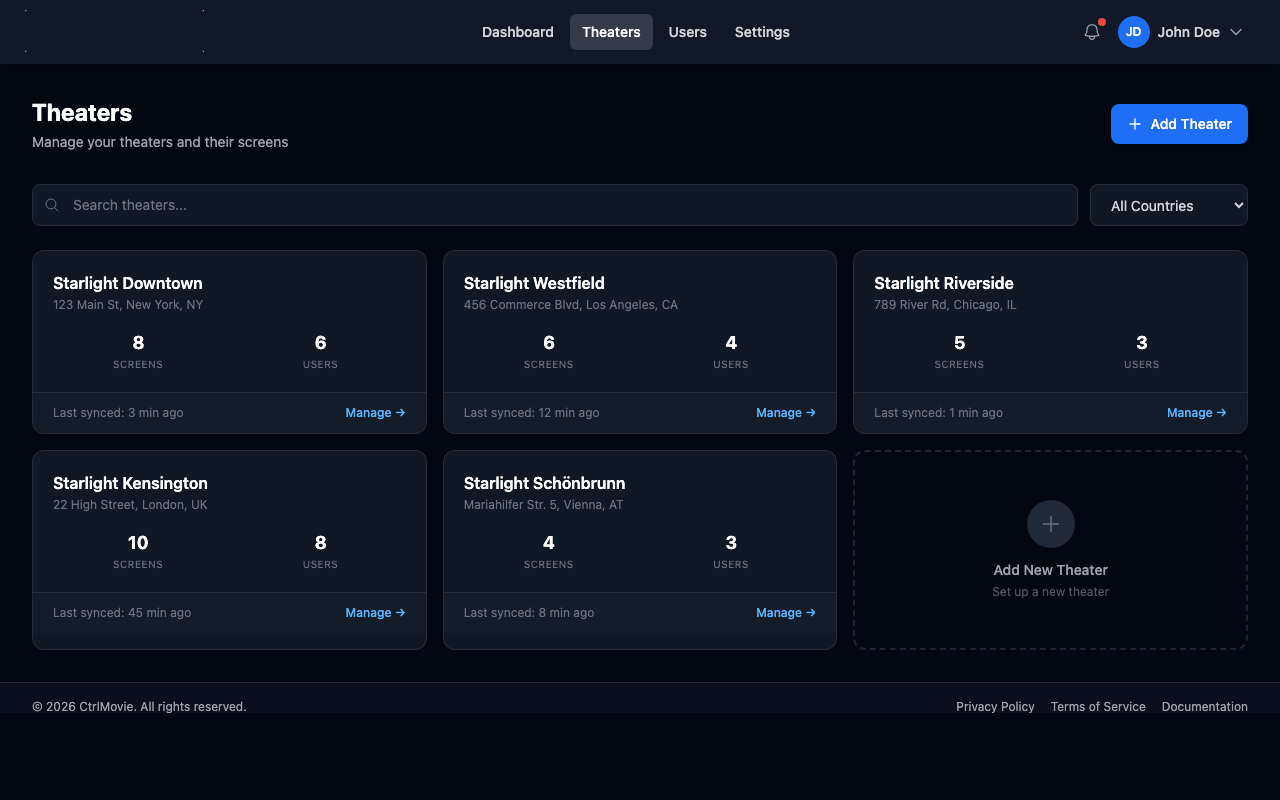1280x800 pixels.
Task: Focus the Search theaters input field
Action: 560,205
